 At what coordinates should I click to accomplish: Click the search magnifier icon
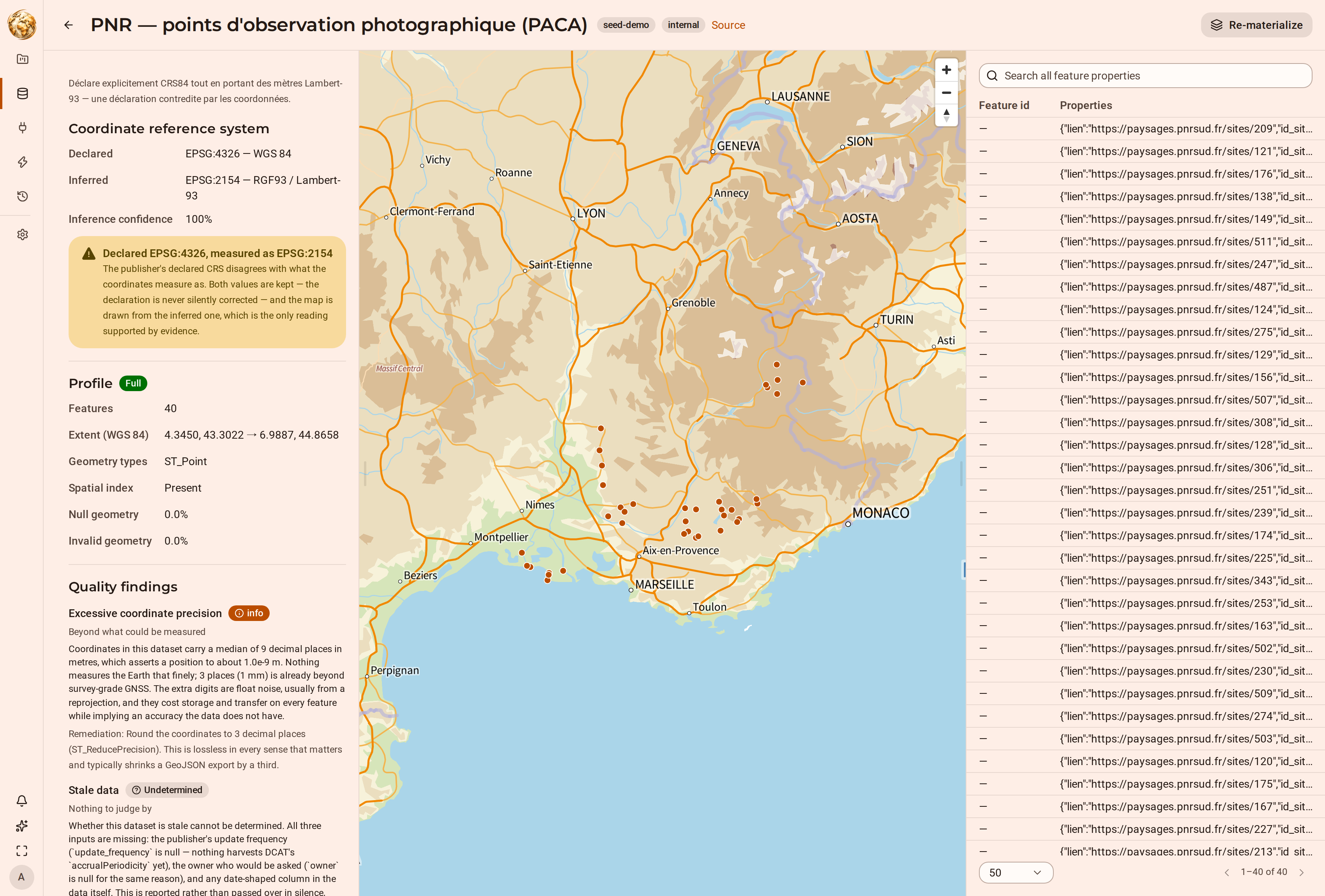pos(992,76)
